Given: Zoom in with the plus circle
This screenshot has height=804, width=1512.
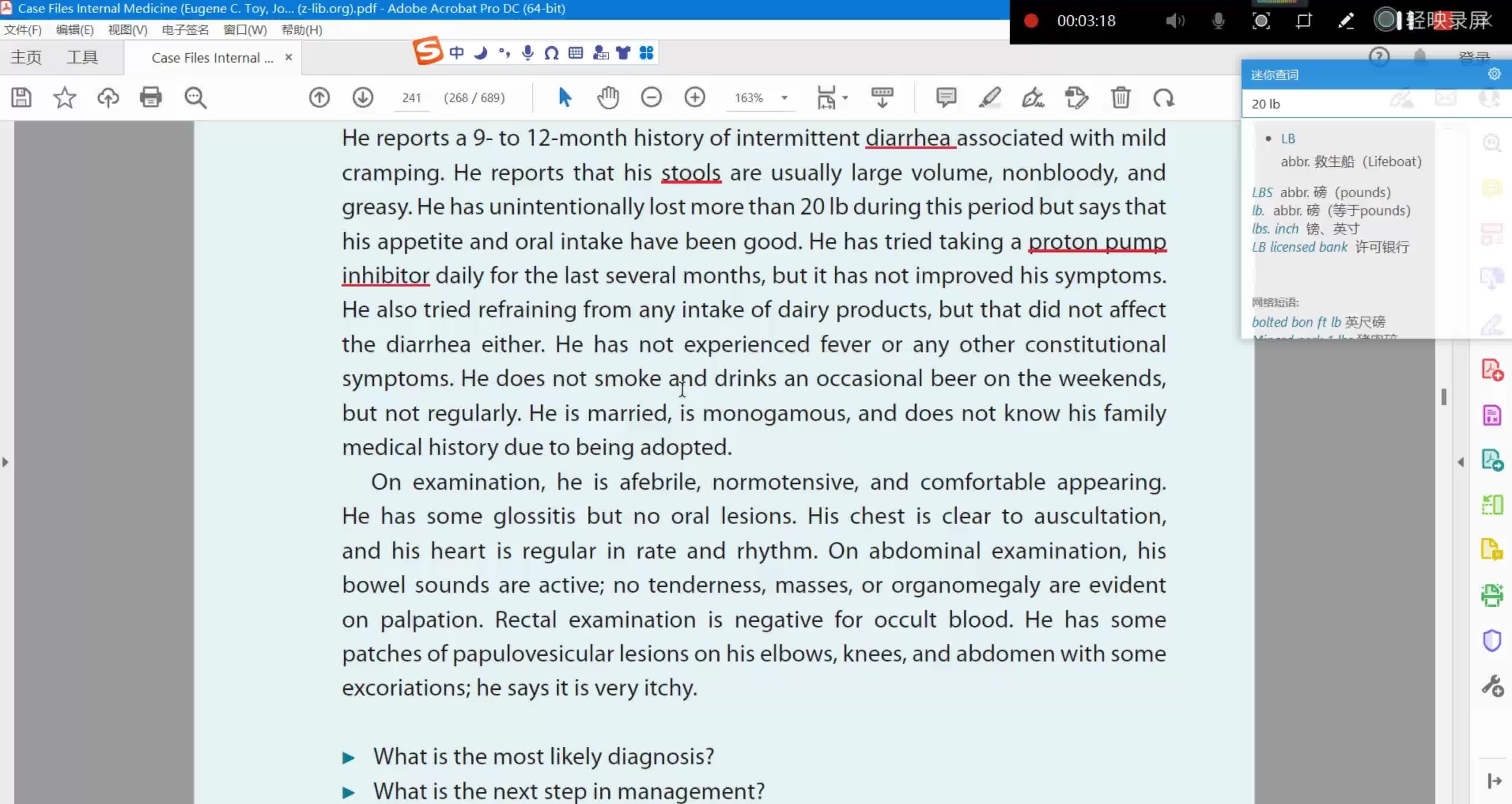Looking at the screenshot, I should click(x=695, y=98).
